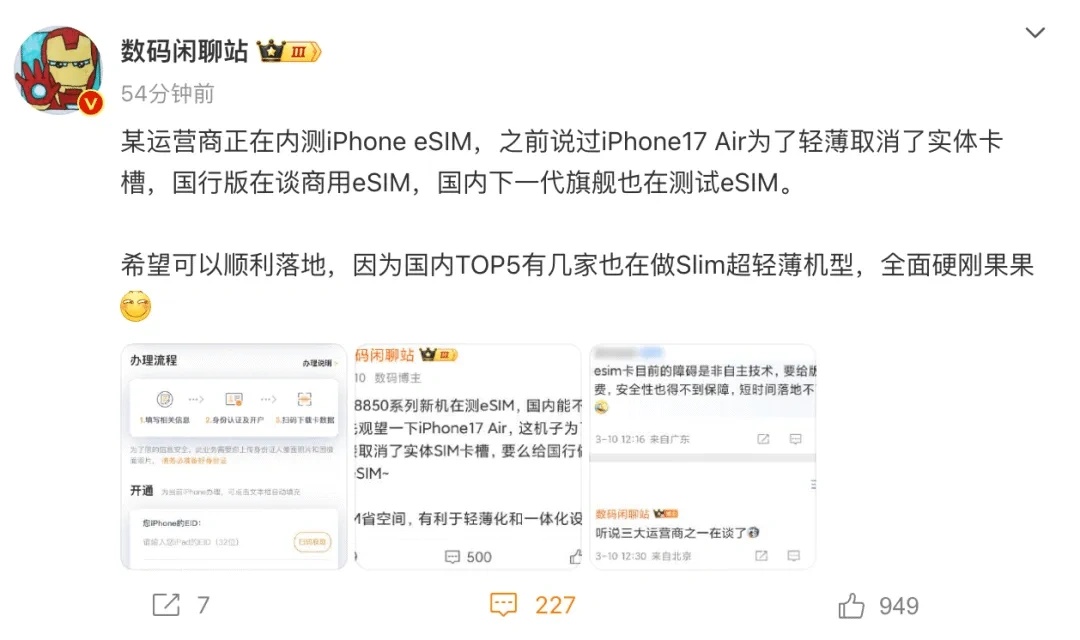Open the 办理流程 screenshot thumbnail

click(x=233, y=457)
